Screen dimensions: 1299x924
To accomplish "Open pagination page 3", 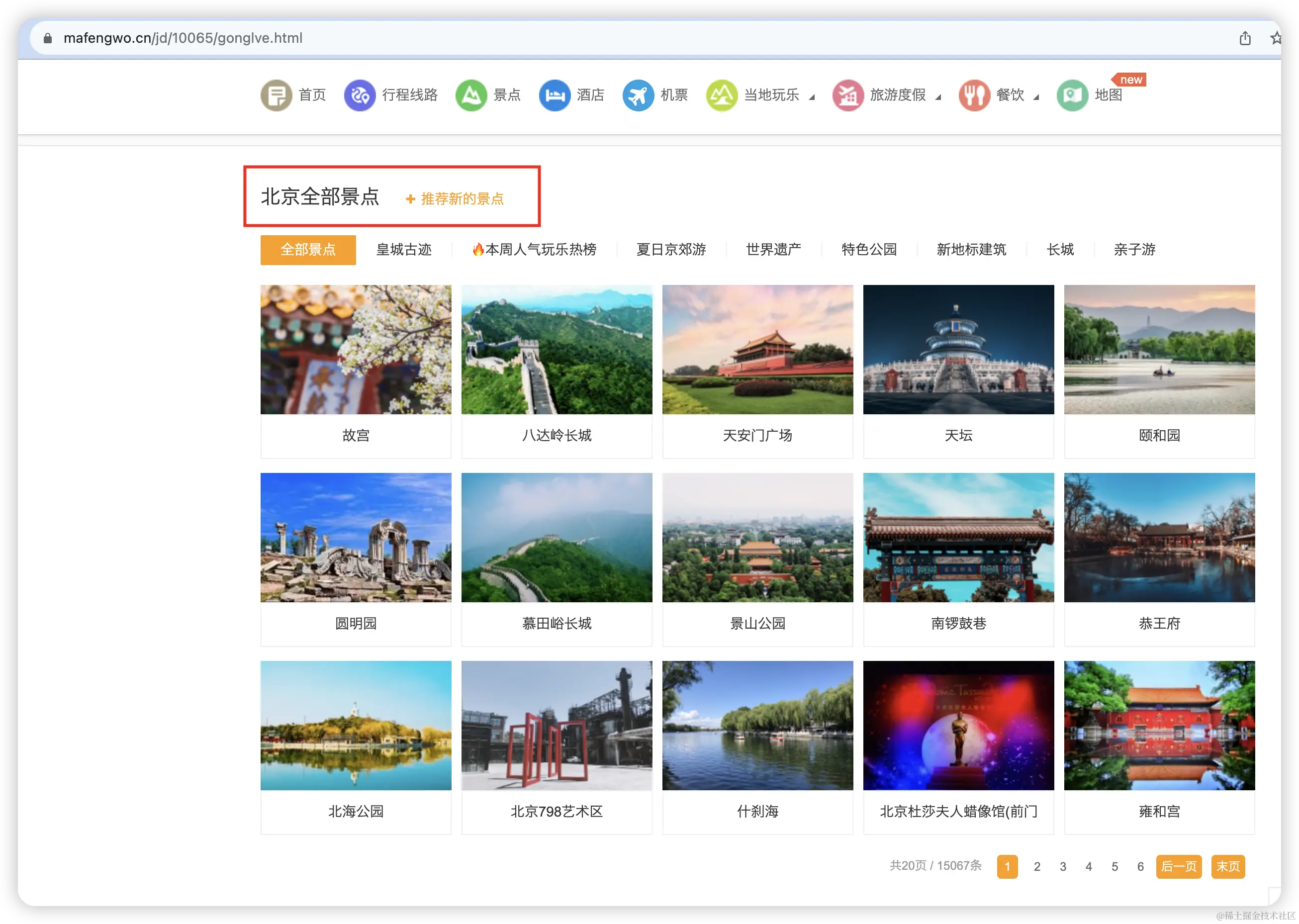I will (x=1062, y=866).
